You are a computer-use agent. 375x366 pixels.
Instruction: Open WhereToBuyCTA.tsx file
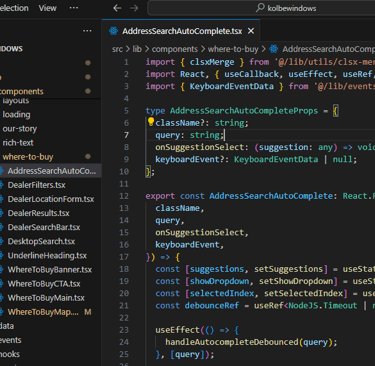(x=44, y=284)
